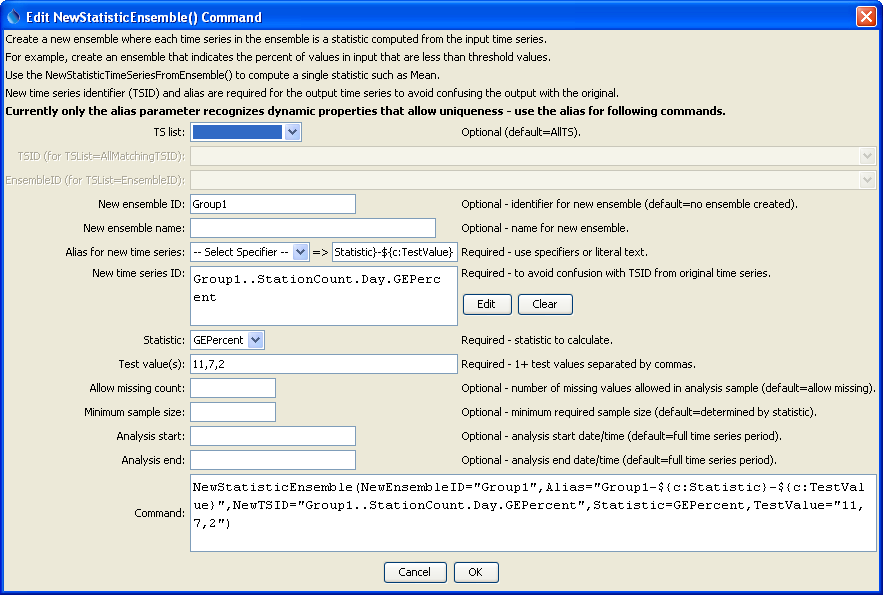Click the New time series ID text area
Viewport: 883px width, 595px height.
[x=324, y=296]
